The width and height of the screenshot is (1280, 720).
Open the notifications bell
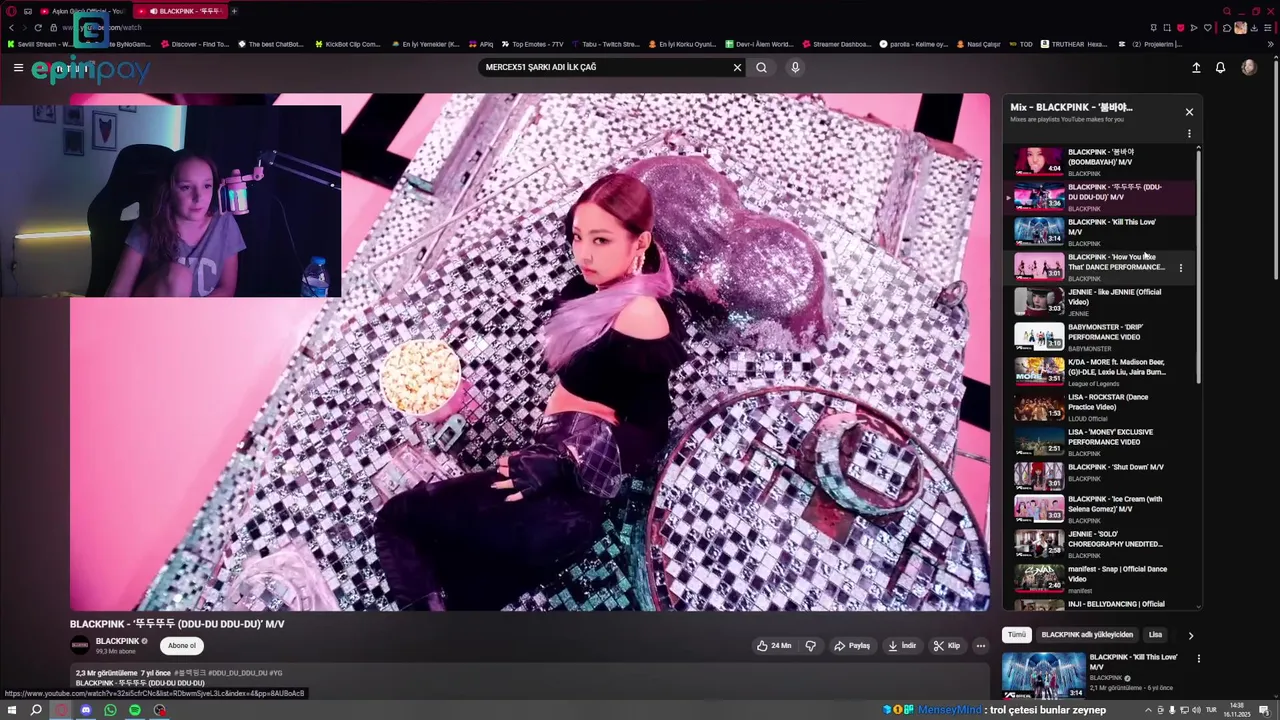(x=1220, y=68)
